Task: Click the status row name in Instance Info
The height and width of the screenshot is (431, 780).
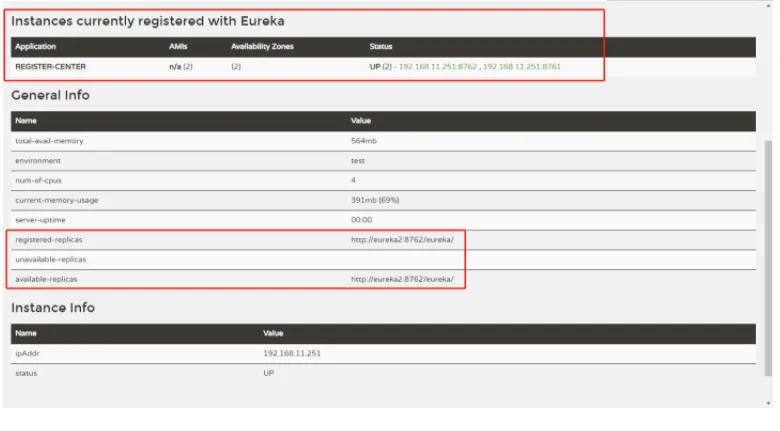Action: [26, 373]
